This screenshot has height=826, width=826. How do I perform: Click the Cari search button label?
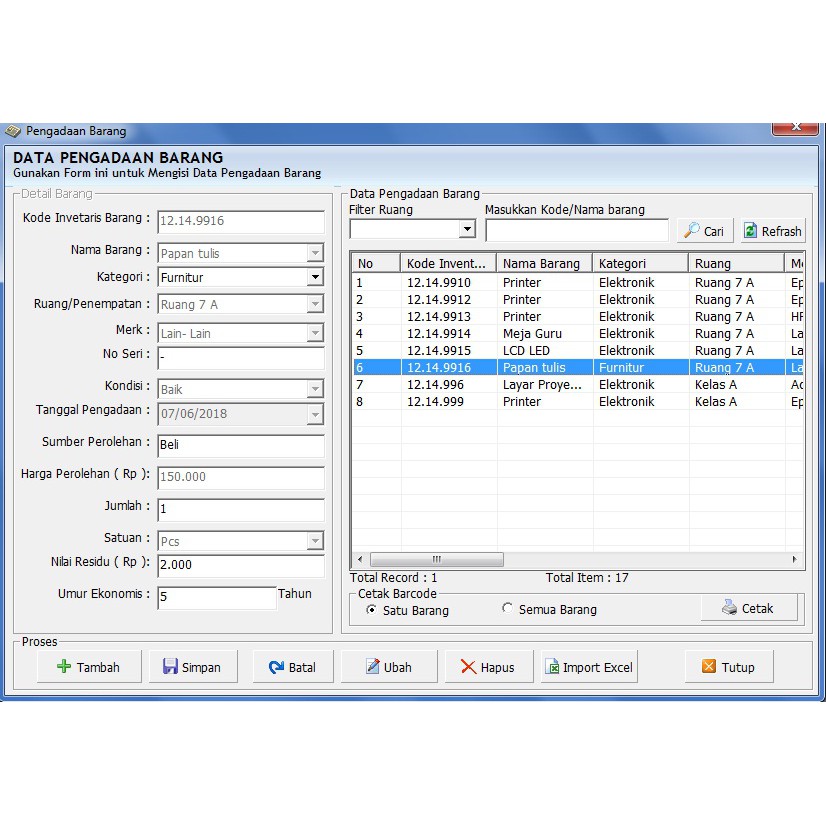pyautogui.click(x=714, y=231)
